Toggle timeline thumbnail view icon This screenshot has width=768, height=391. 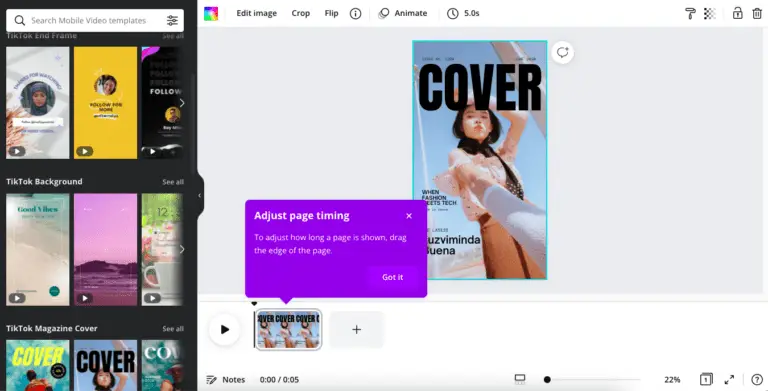(x=520, y=379)
